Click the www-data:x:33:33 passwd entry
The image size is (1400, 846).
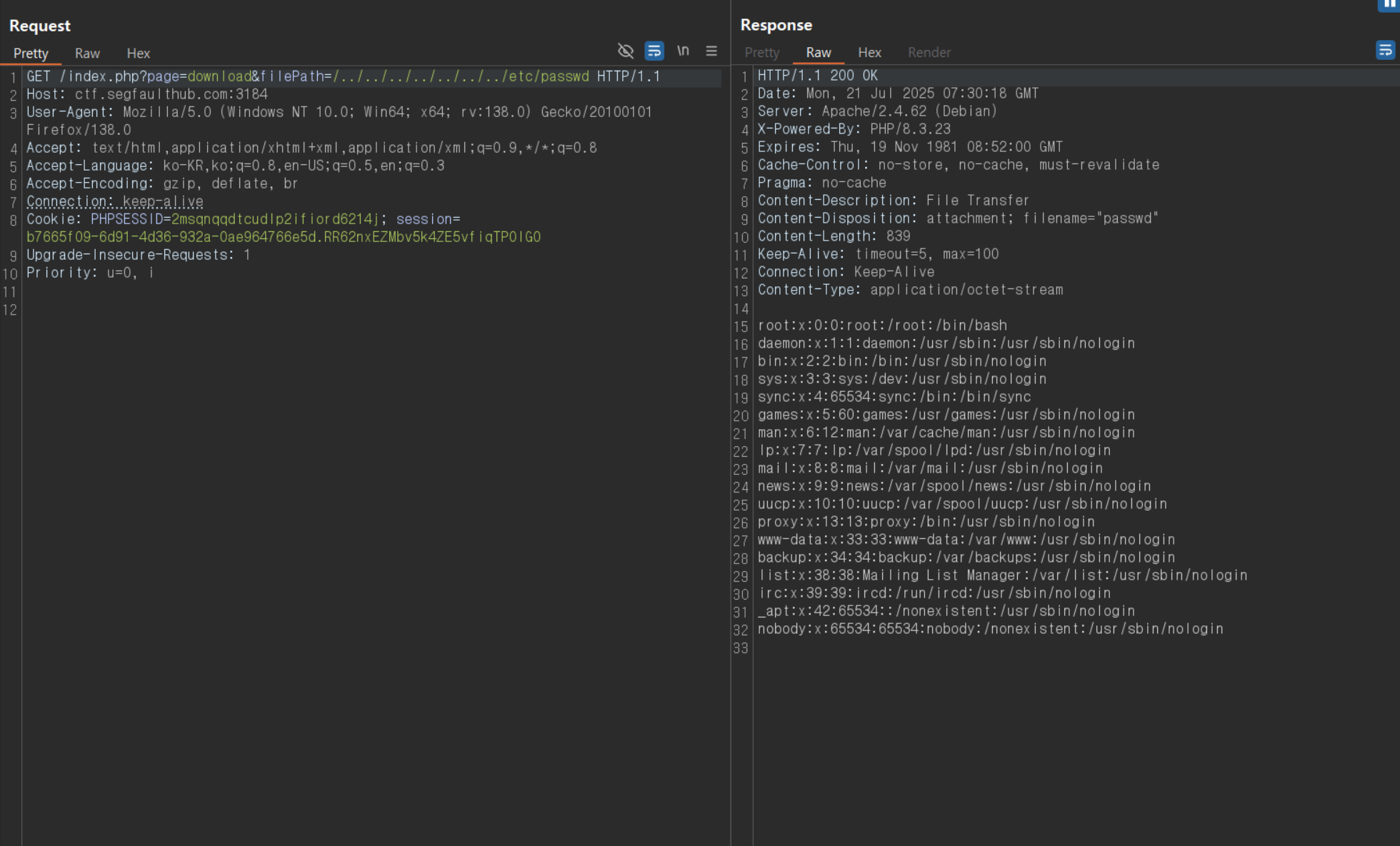coord(966,540)
